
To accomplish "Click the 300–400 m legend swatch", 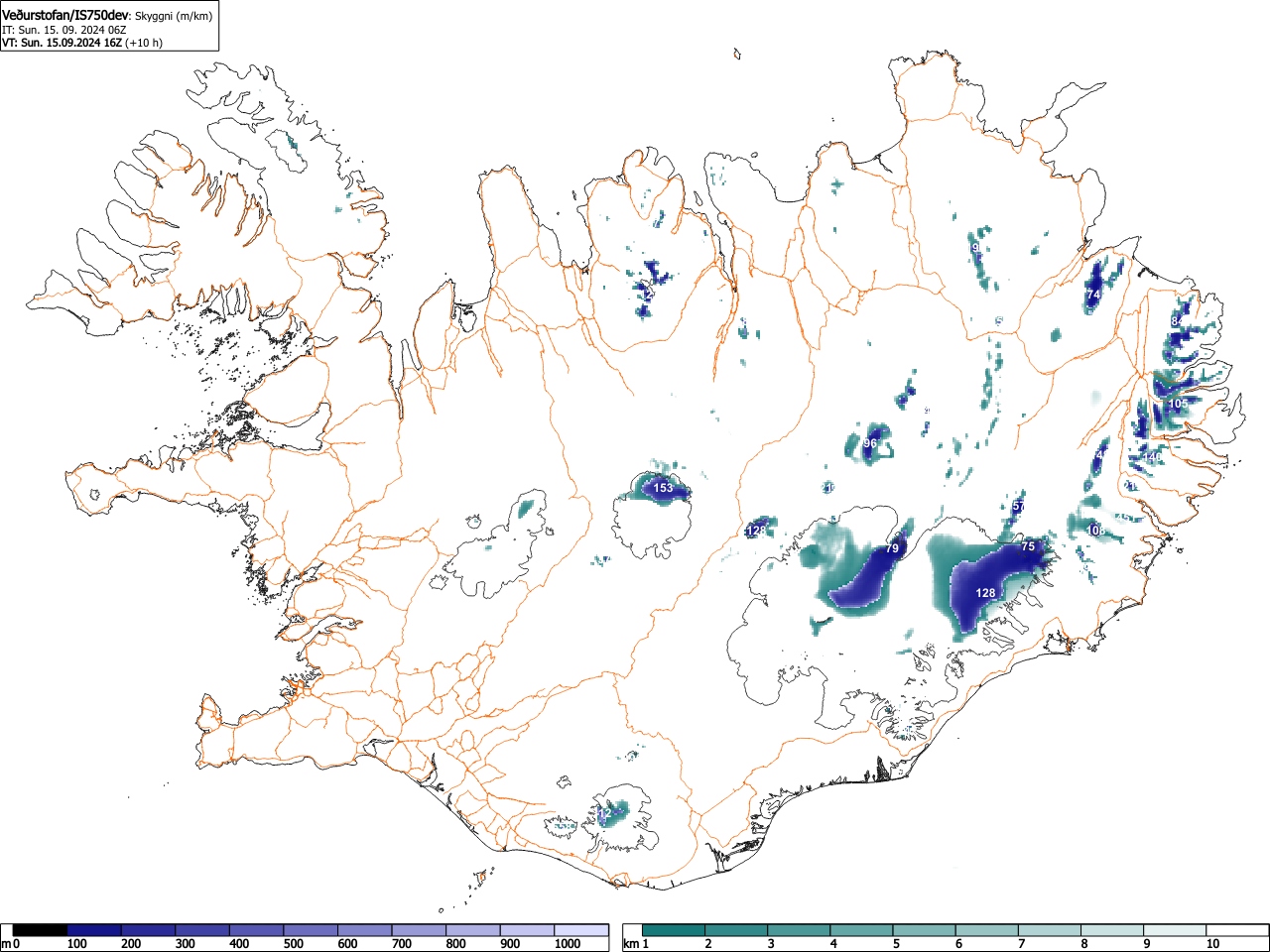I will (202, 930).
